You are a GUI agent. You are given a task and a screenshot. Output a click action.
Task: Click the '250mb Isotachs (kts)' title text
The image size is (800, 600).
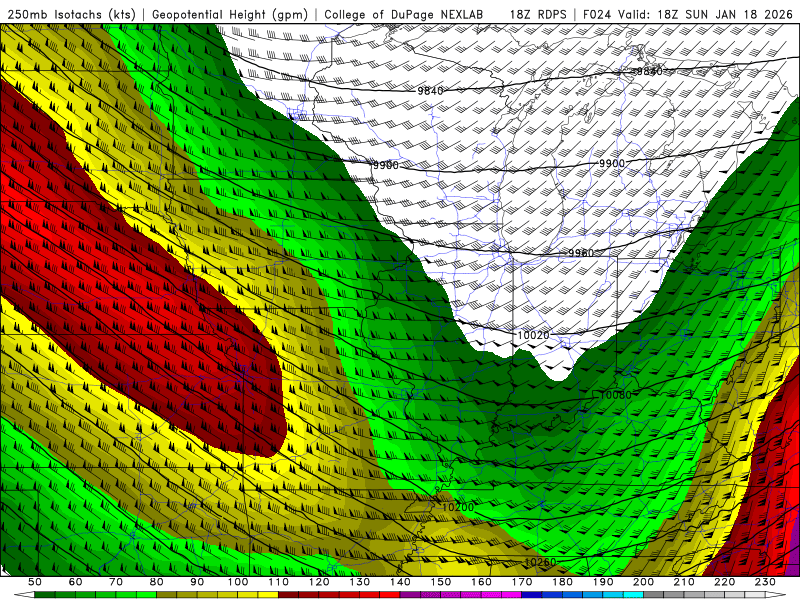[71, 14]
